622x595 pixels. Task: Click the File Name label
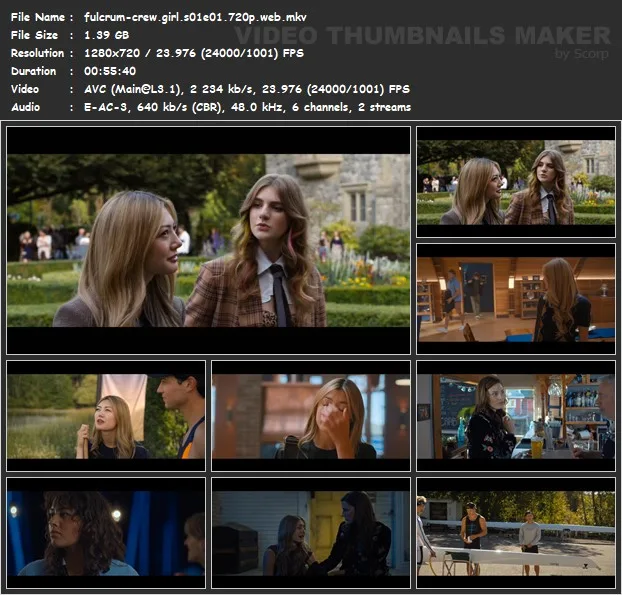click(x=38, y=17)
